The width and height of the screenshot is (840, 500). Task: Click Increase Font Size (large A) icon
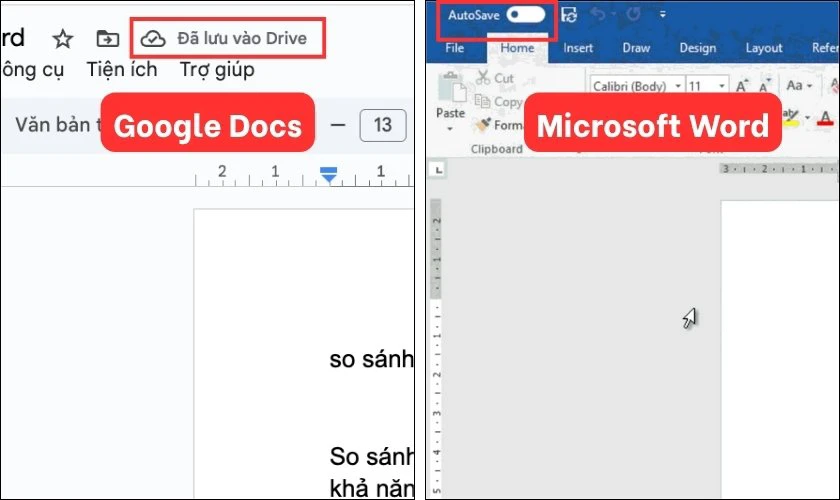pos(742,85)
